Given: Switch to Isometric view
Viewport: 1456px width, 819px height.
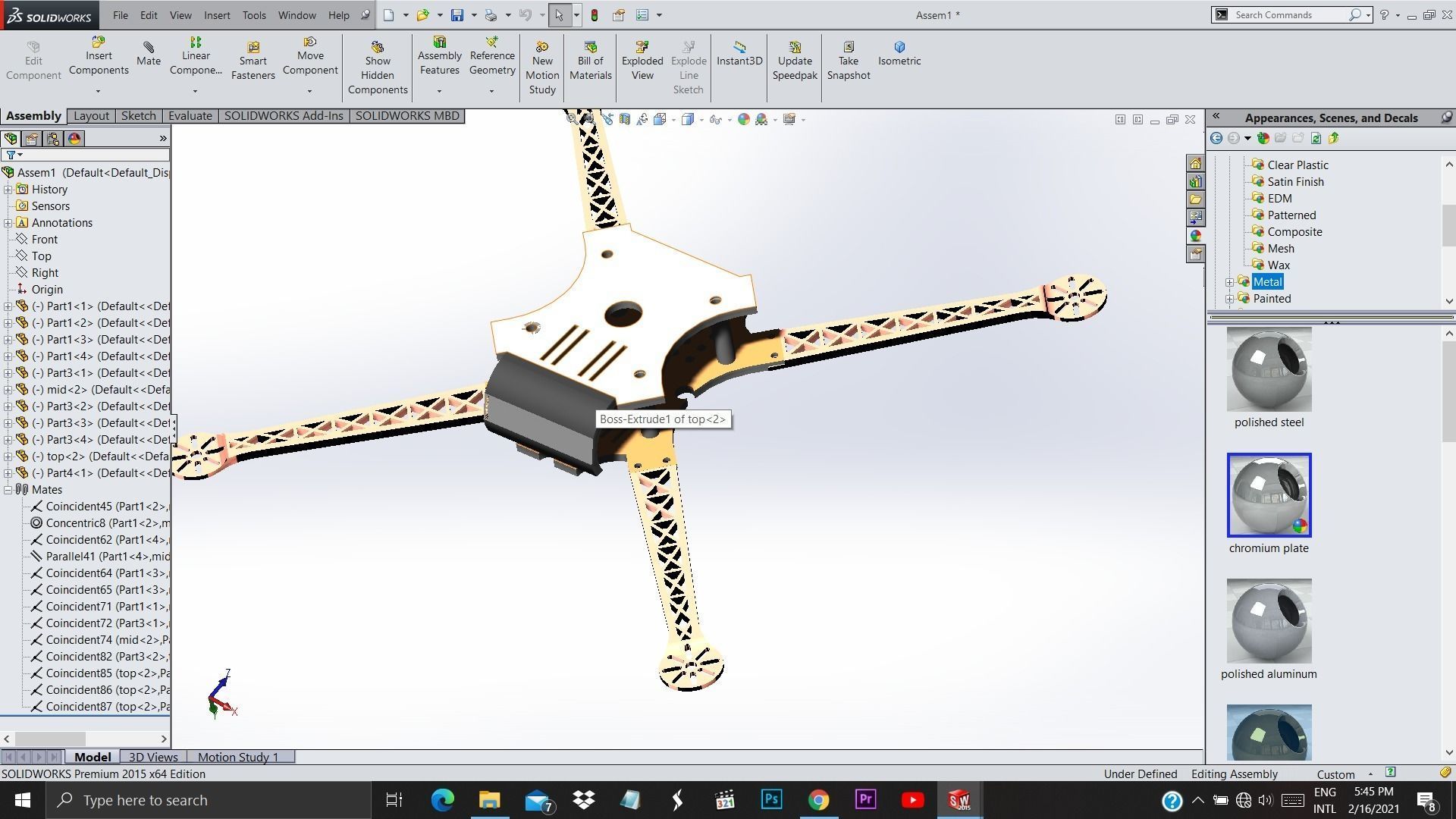Looking at the screenshot, I should point(899,54).
